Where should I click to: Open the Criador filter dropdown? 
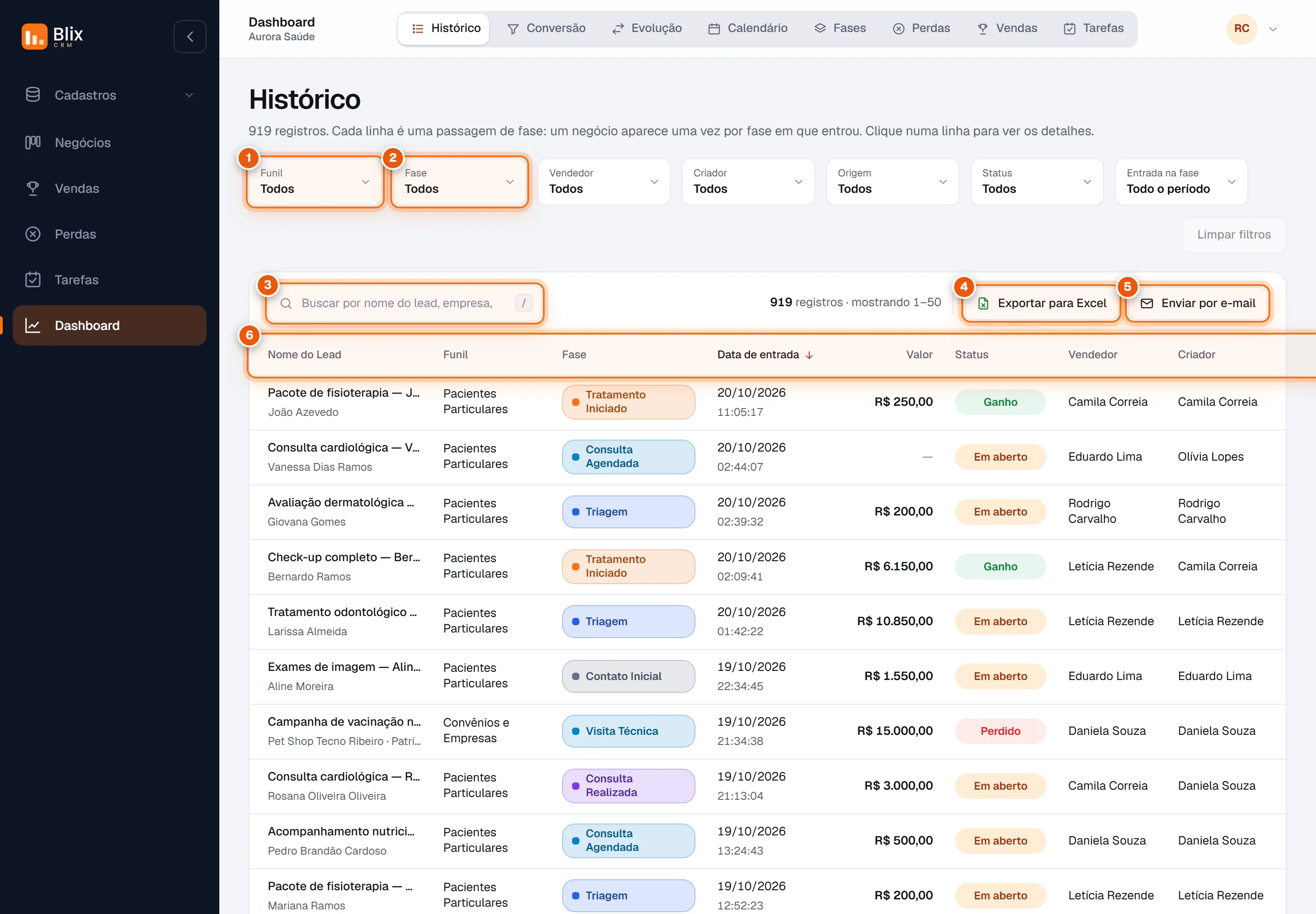(748, 181)
